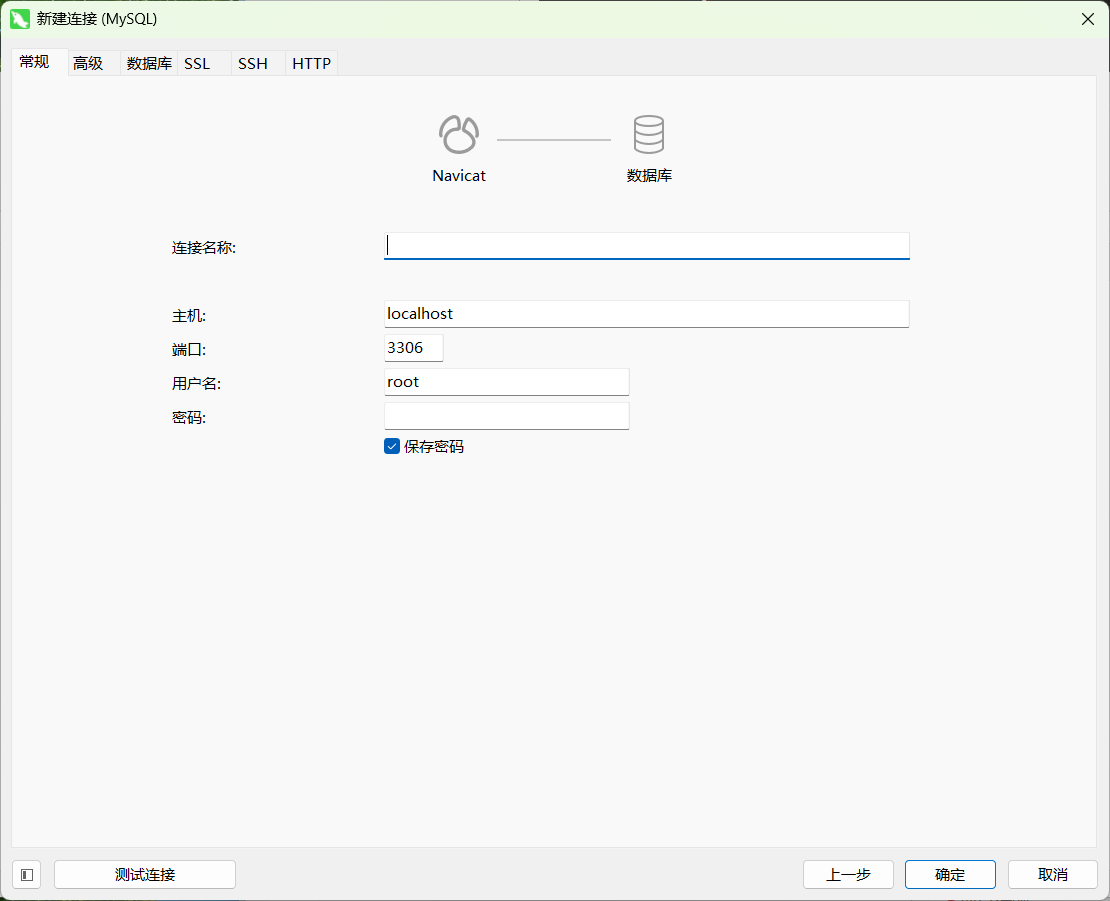Open the 数据库 tab
Viewport: 1110px width, 901px height.
[147, 62]
